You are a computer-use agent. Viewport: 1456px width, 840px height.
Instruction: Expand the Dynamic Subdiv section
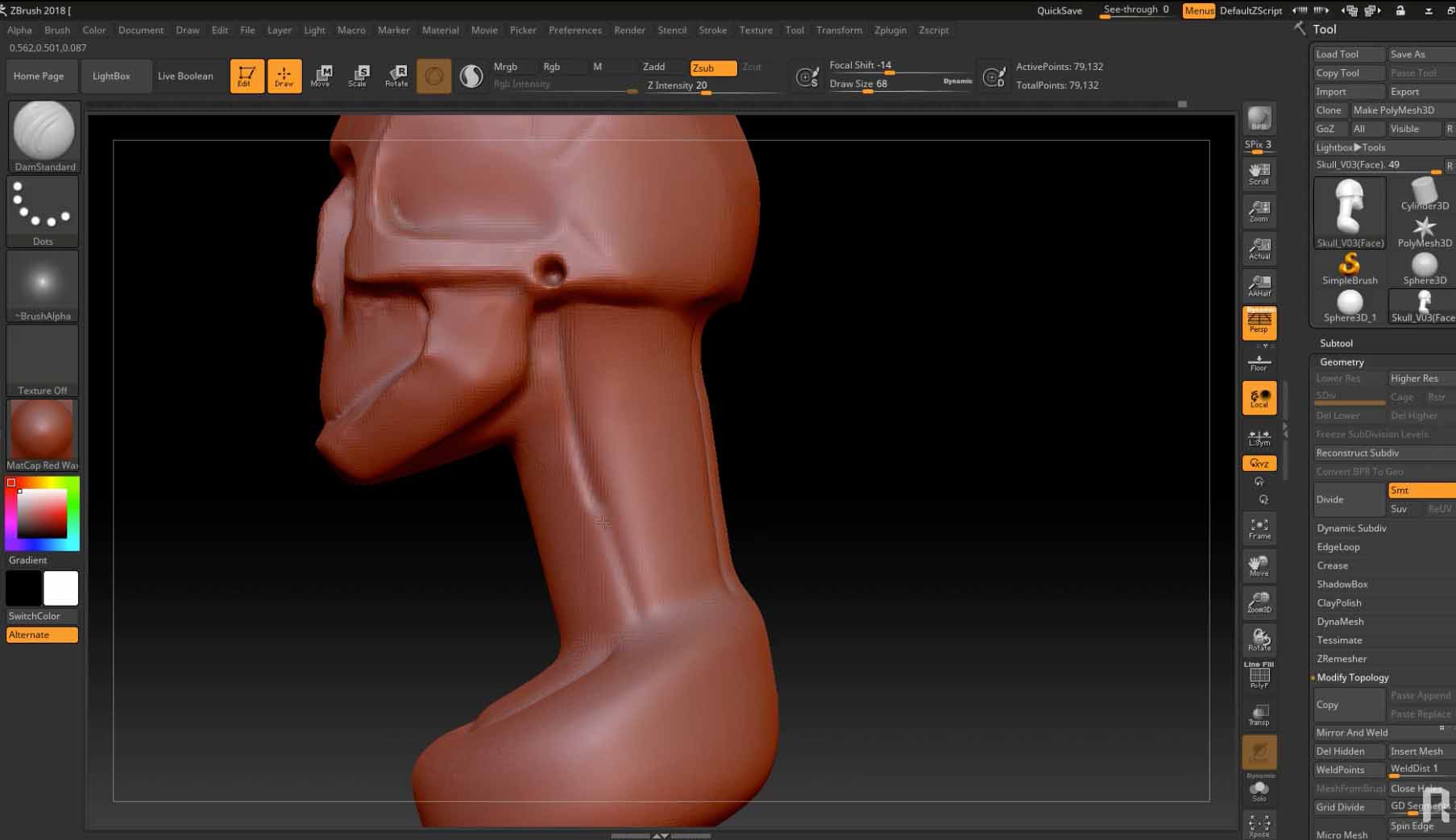click(x=1351, y=528)
